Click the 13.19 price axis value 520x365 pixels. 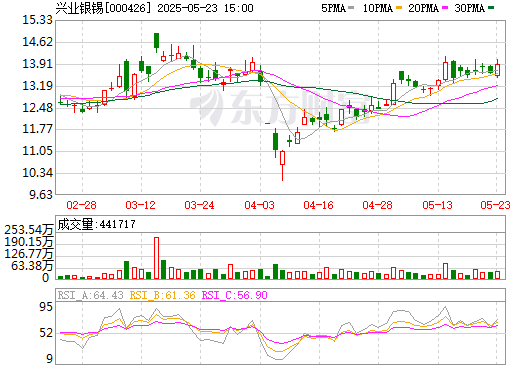[x=37, y=86]
